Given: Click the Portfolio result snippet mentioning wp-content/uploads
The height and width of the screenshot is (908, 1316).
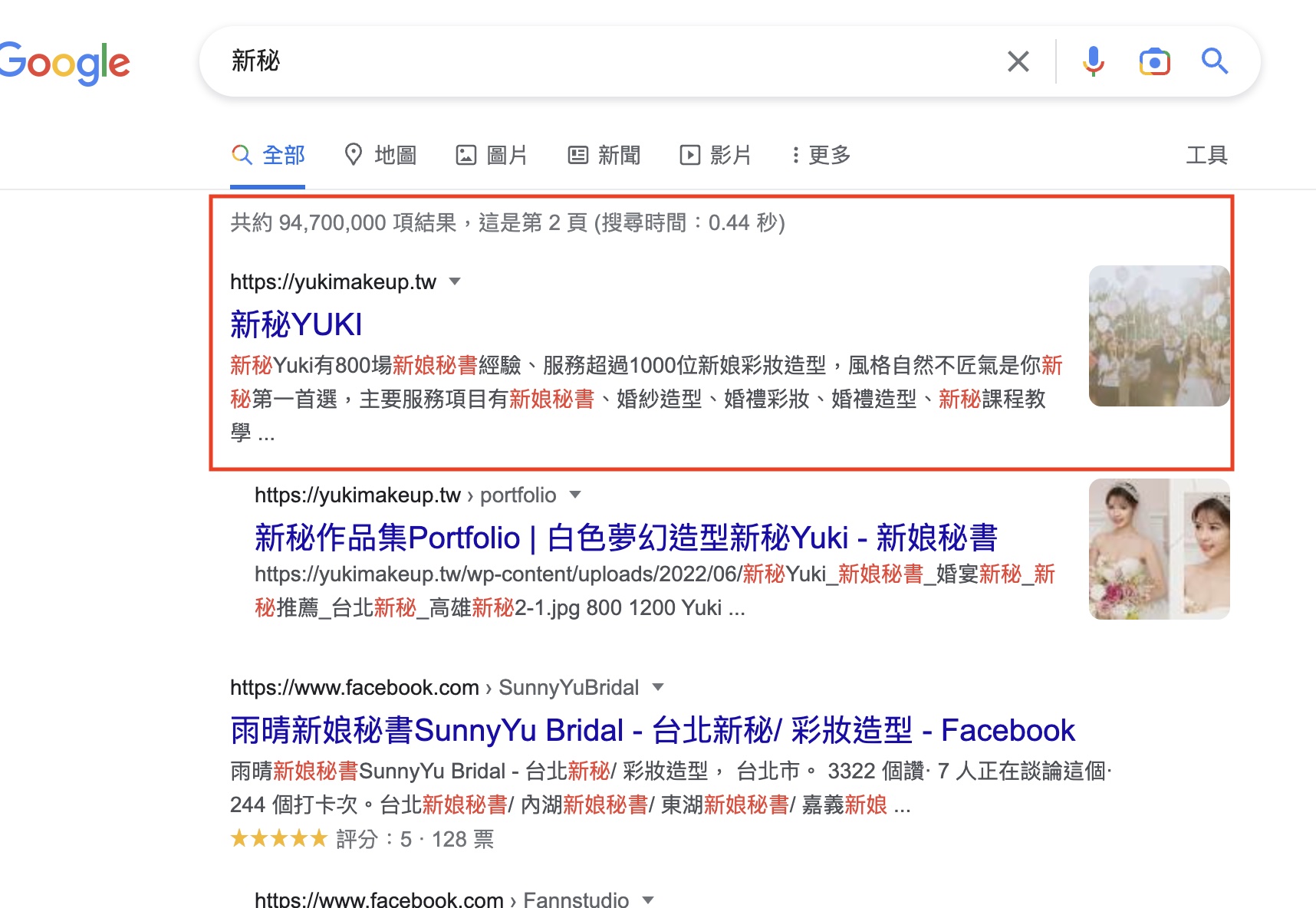Looking at the screenshot, I should [x=655, y=591].
